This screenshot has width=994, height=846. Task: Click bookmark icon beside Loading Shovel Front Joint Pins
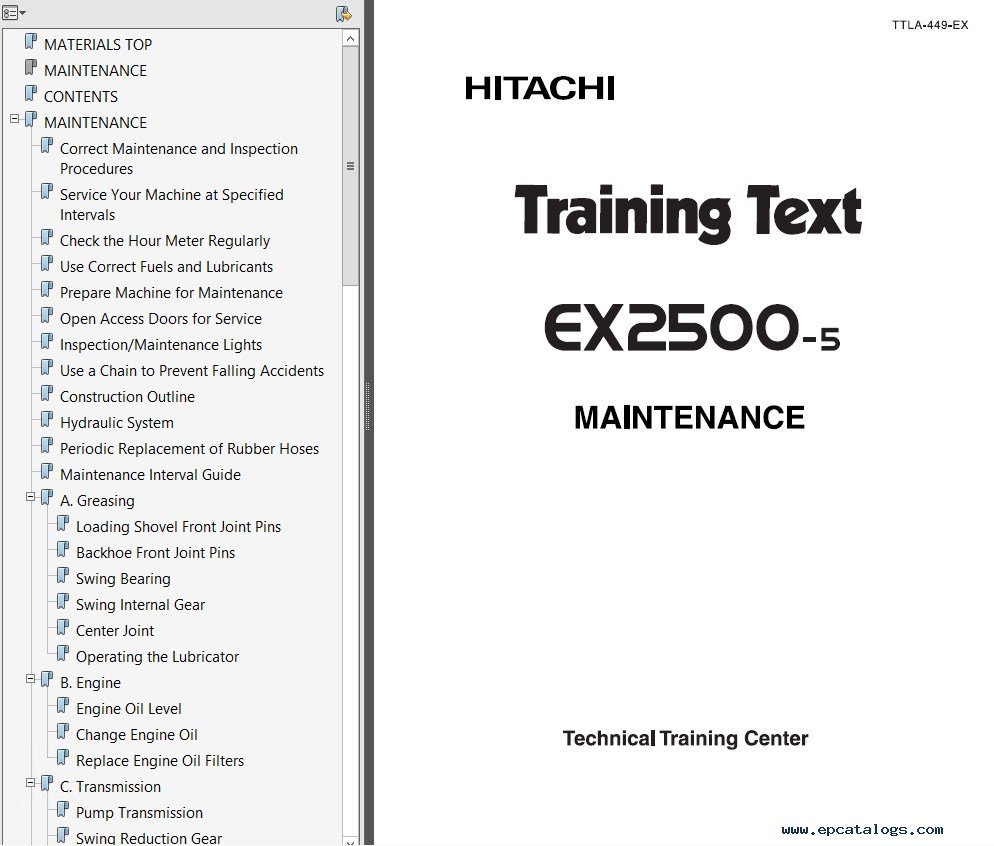pyautogui.click(x=63, y=524)
